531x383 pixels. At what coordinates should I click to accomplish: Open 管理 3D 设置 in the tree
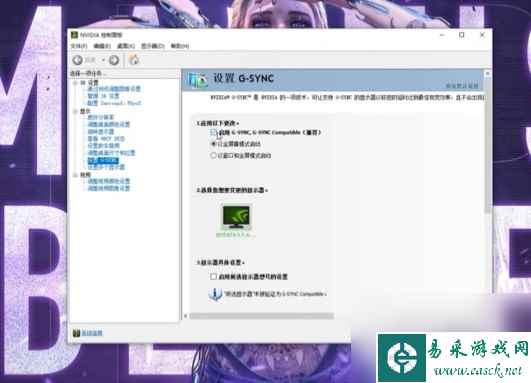pos(103,96)
